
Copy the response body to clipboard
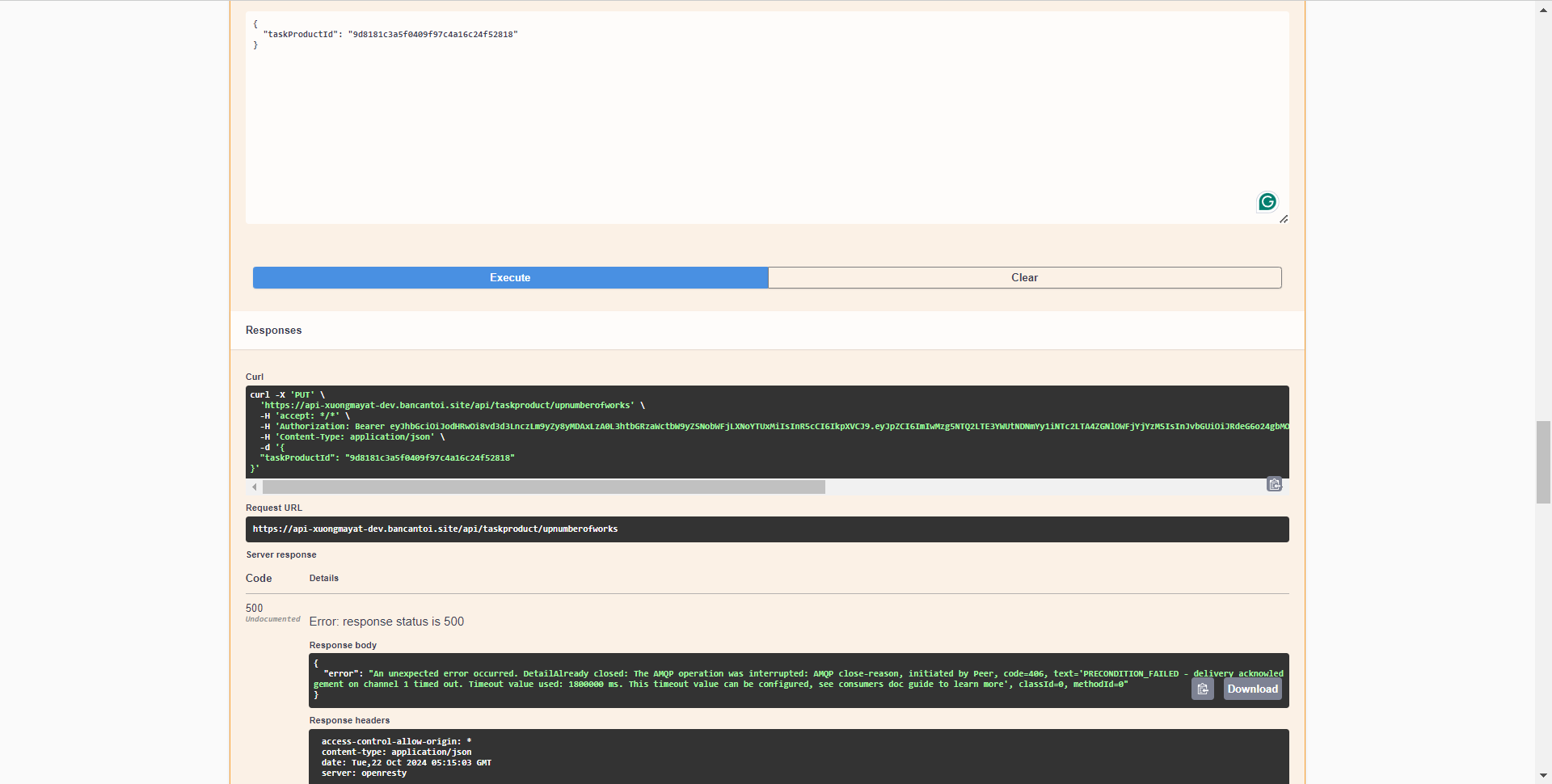click(1202, 689)
